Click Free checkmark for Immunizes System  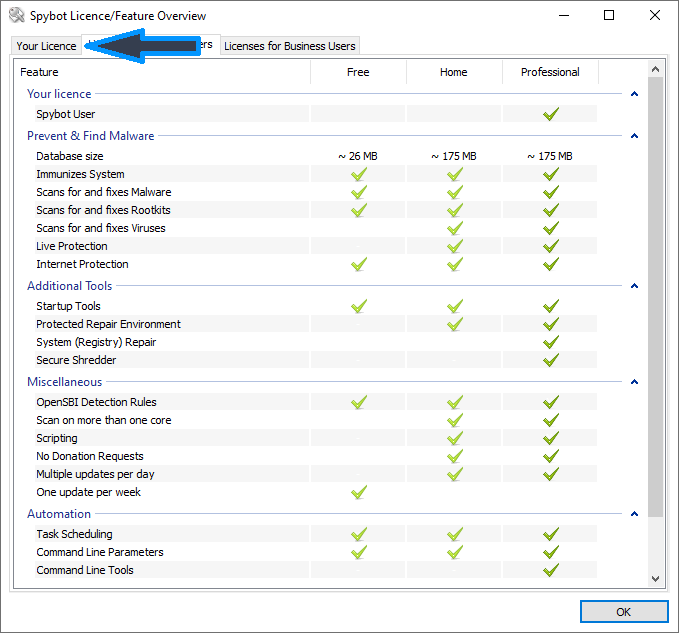(x=359, y=174)
